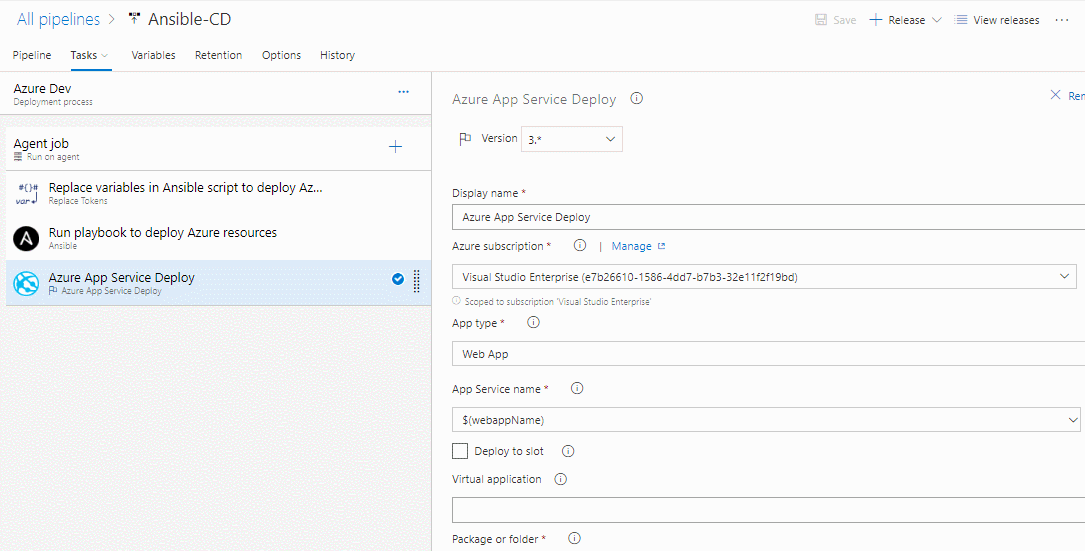
Task: Click the Replace Tokens task icon
Action: (26, 193)
